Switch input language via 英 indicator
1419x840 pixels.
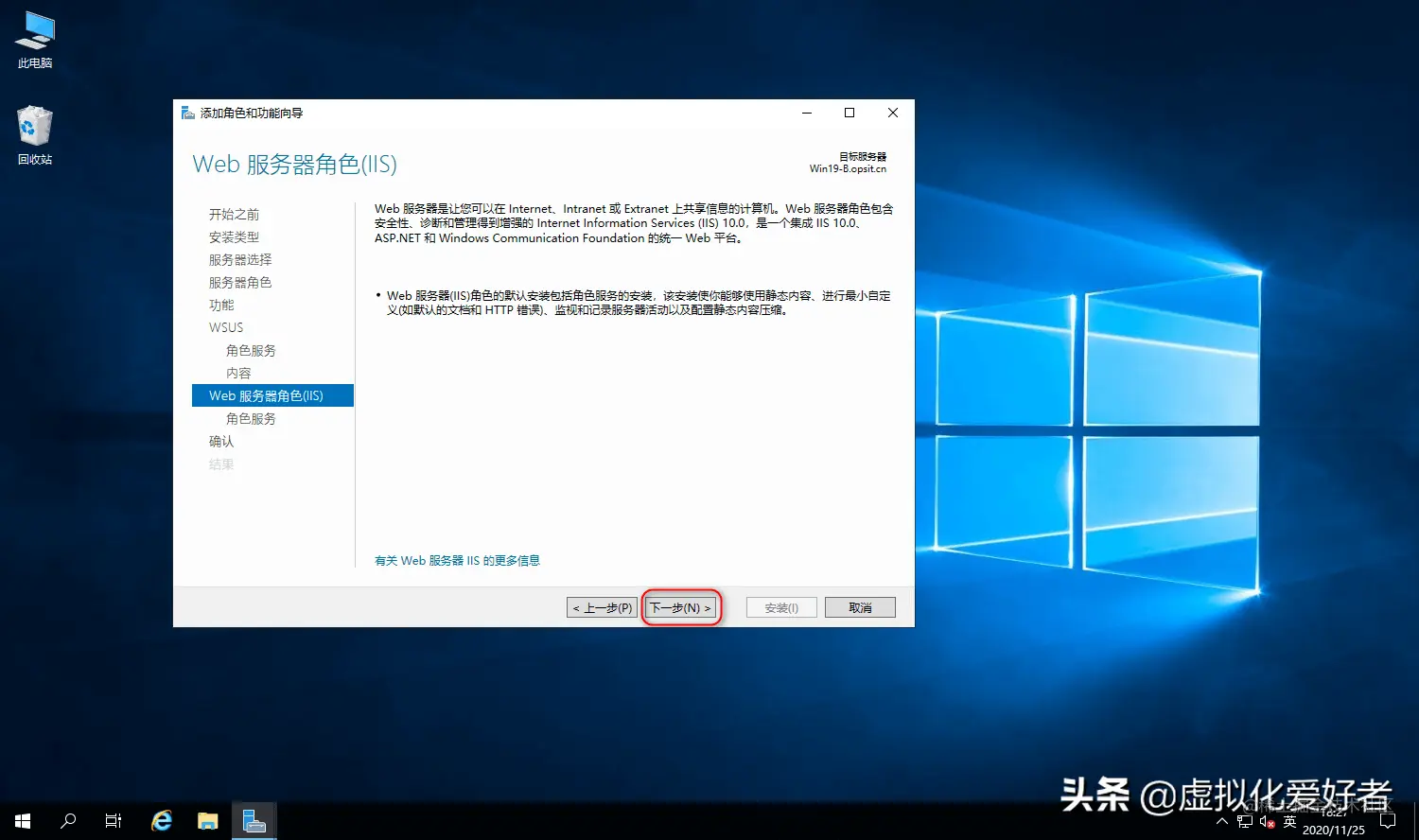point(1289,822)
